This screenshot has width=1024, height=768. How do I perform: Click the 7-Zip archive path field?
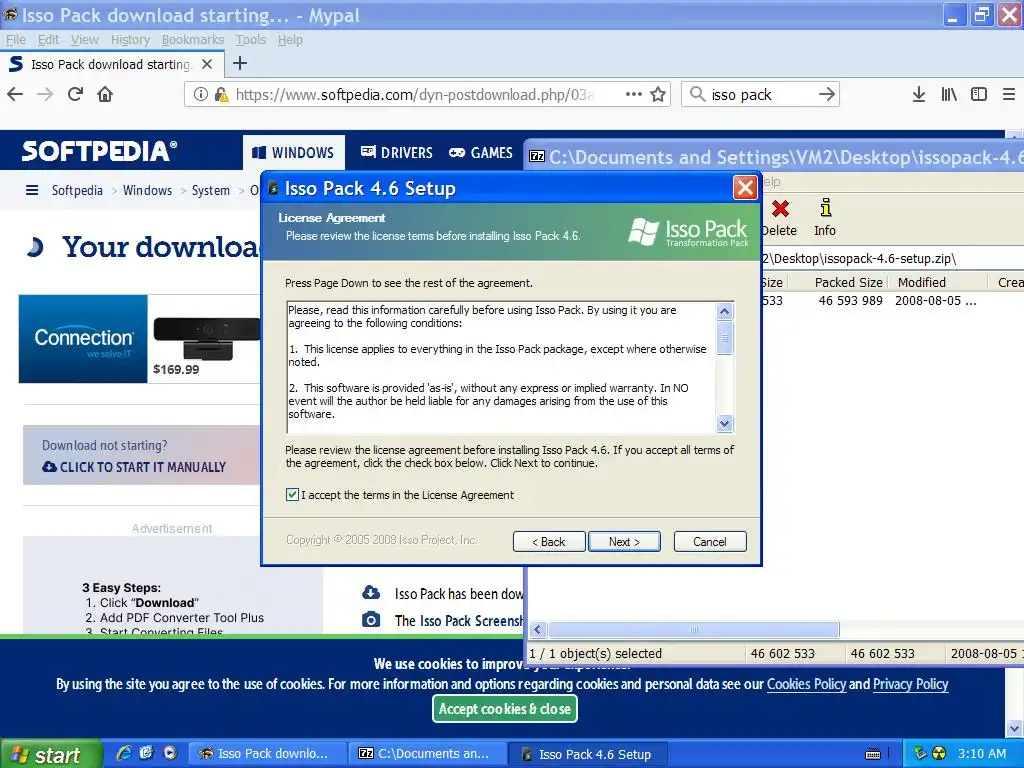(x=892, y=259)
